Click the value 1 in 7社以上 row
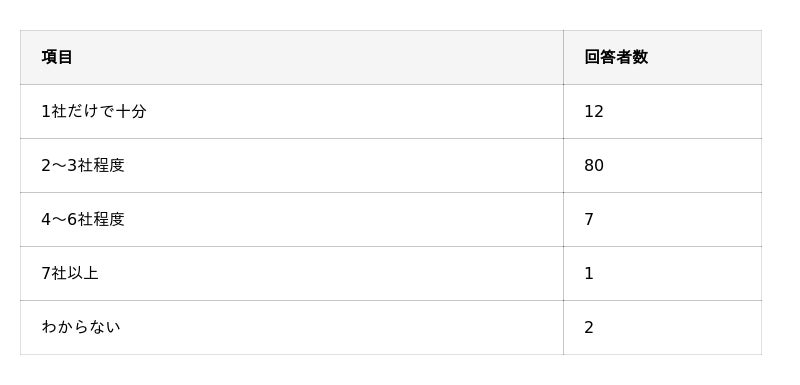This screenshot has height=385, width=800. [662, 273]
